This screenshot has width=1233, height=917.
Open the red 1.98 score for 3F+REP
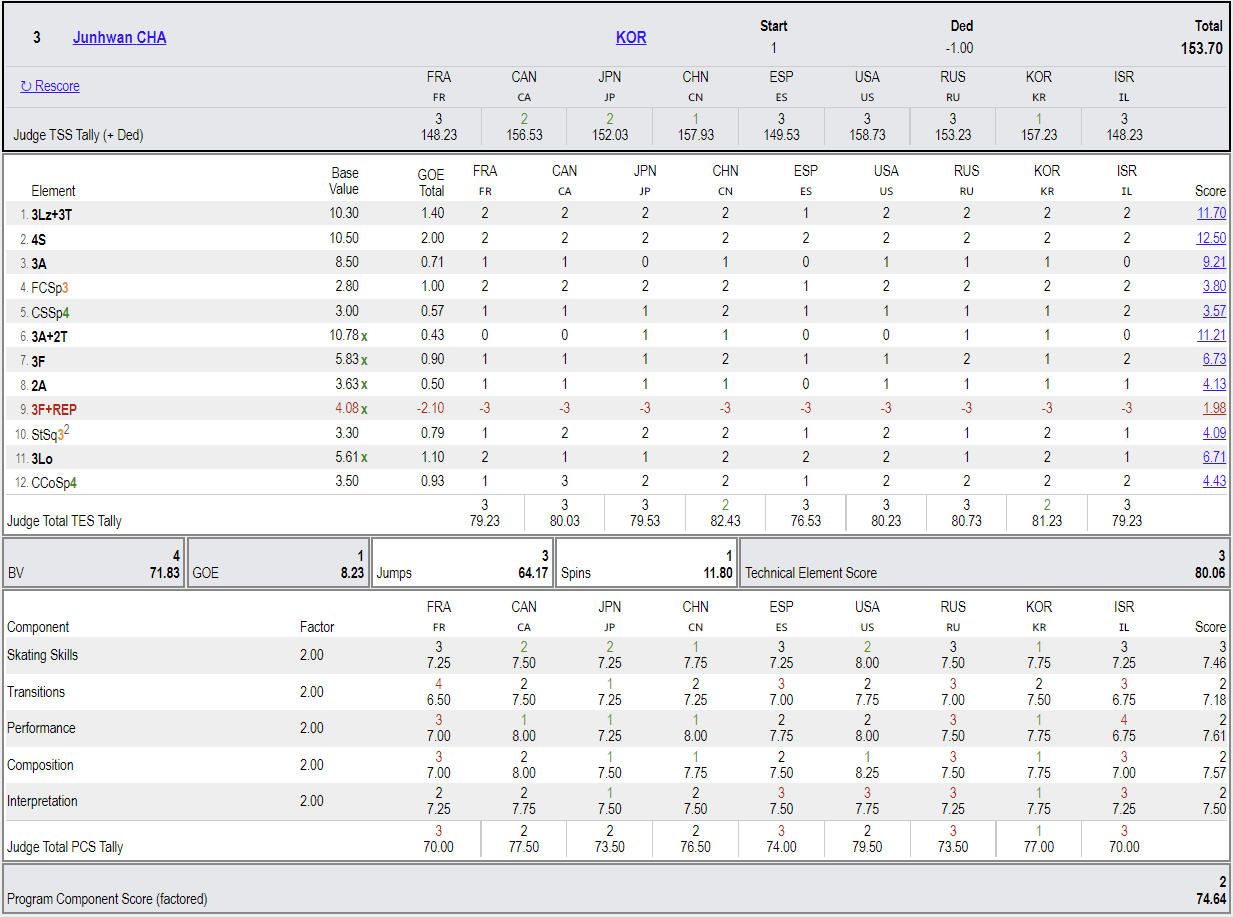click(x=1214, y=408)
